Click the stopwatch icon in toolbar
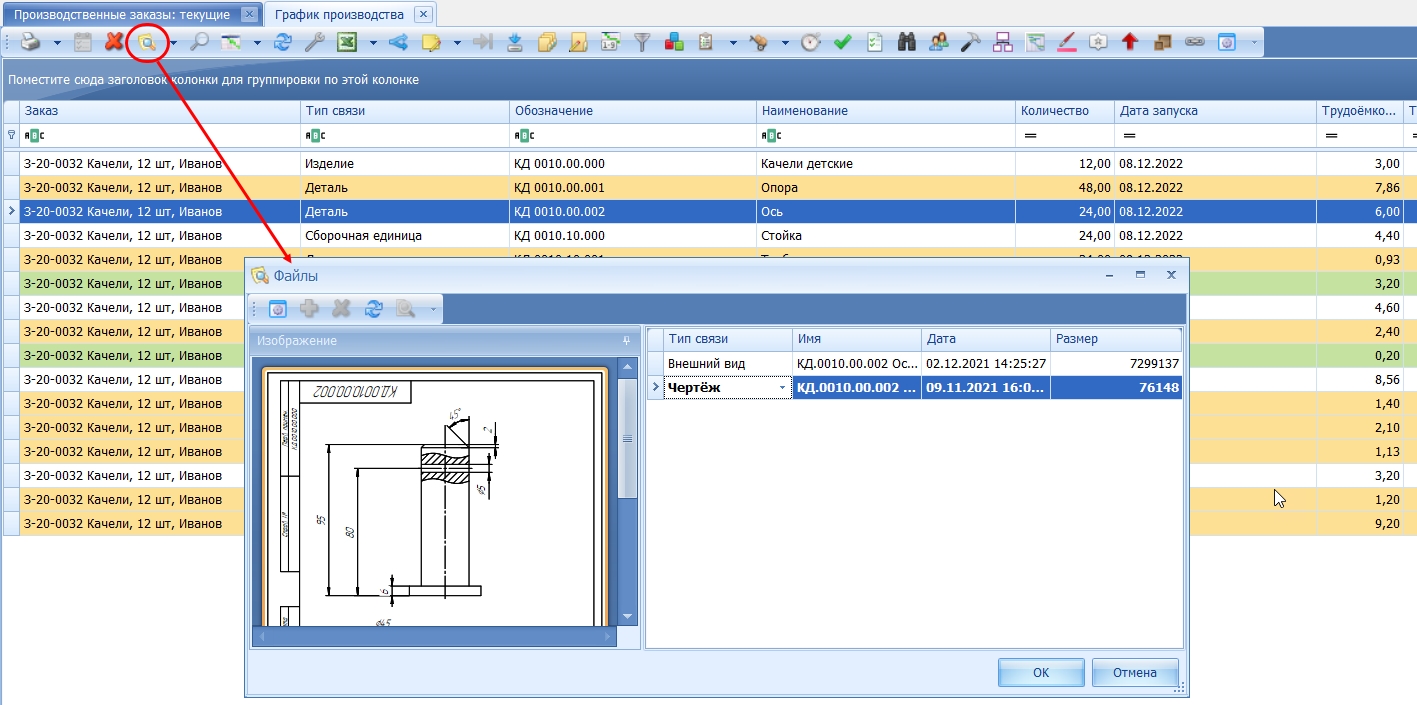1417x705 pixels. tap(811, 42)
